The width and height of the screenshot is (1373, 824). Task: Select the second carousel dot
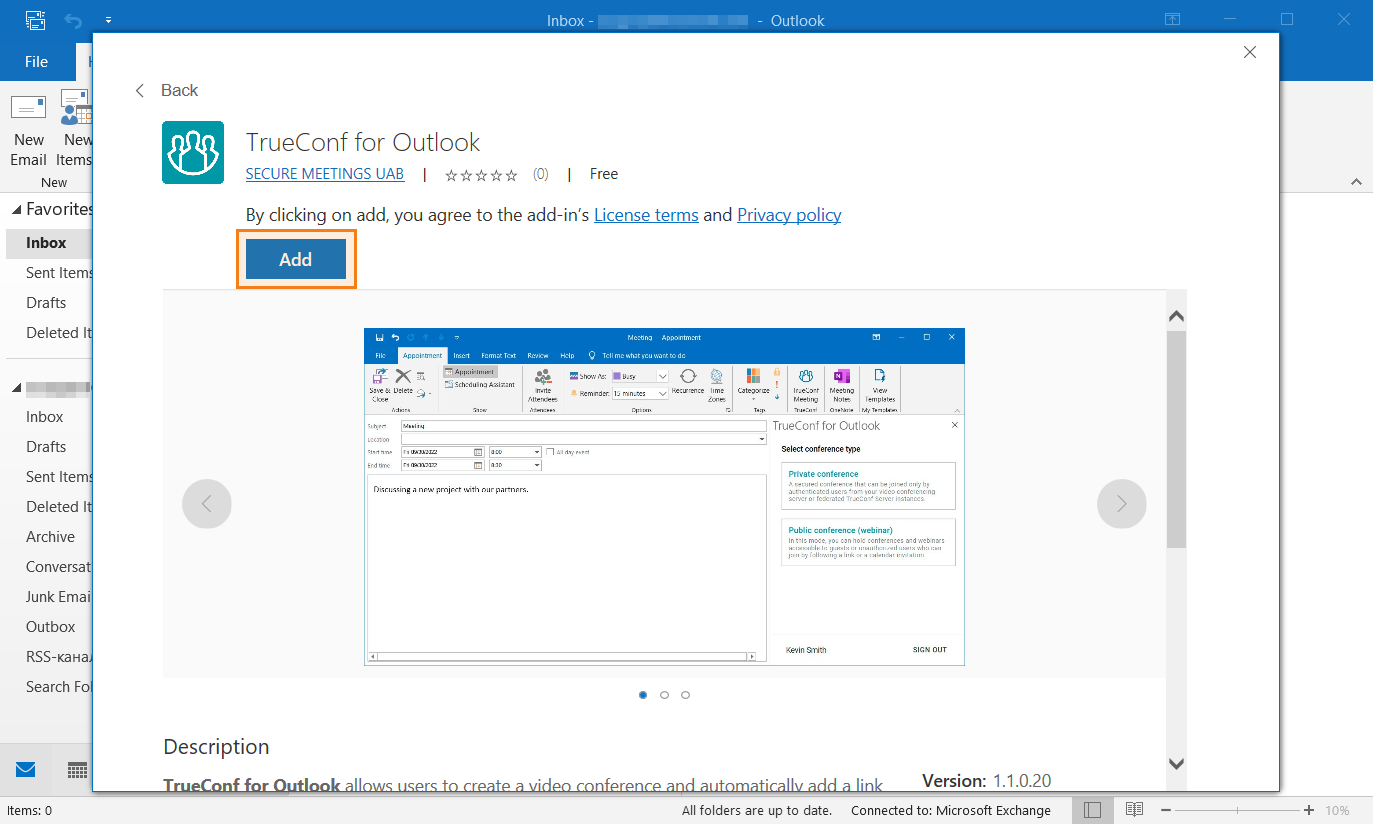click(664, 695)
